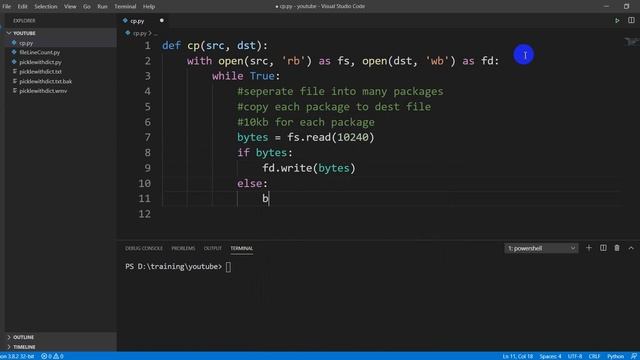
Task: Open the Edit menu
Action: point(22,7)
